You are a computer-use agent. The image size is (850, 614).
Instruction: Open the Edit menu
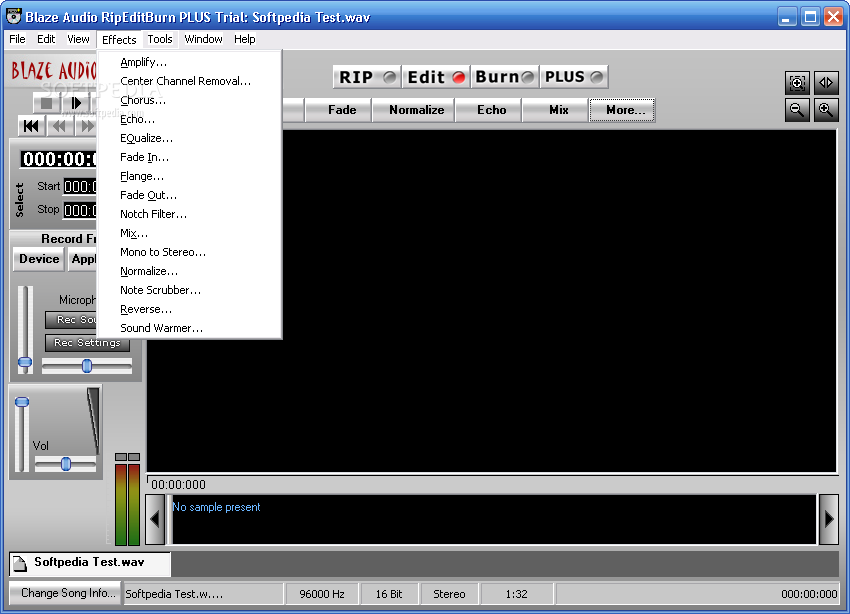pos(46,39)
